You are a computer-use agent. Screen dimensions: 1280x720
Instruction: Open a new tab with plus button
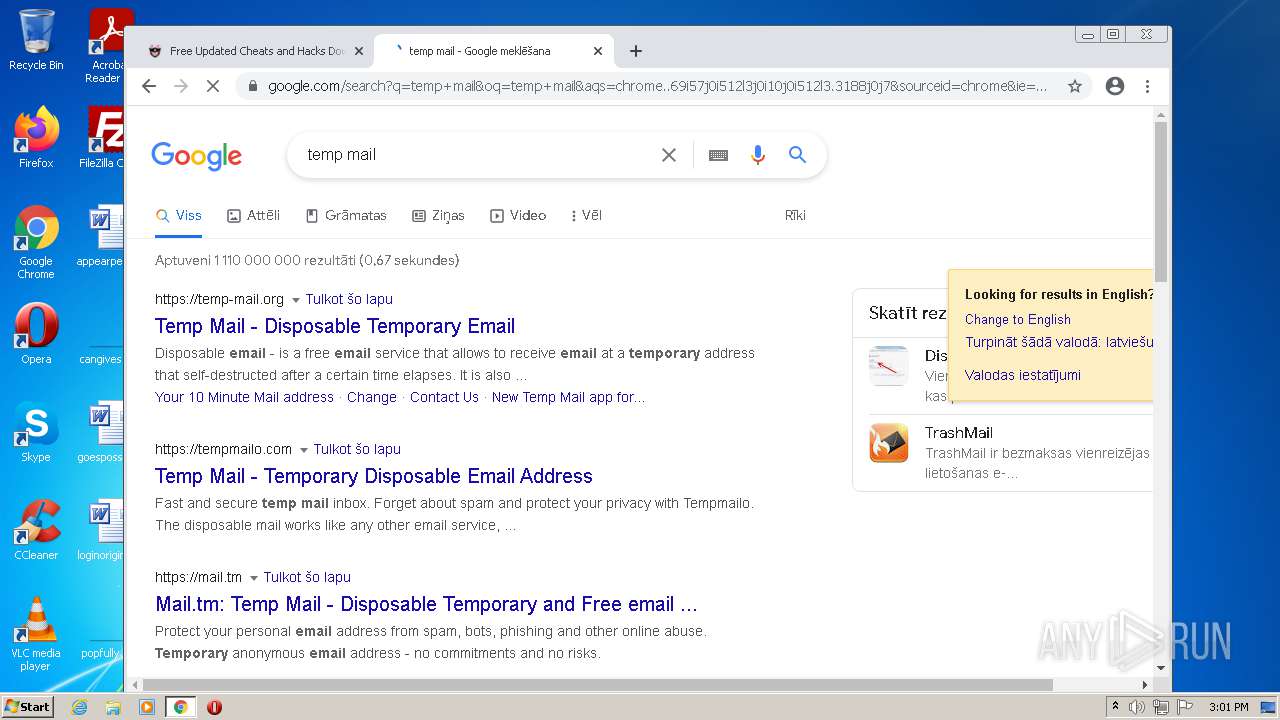point(636,51)
